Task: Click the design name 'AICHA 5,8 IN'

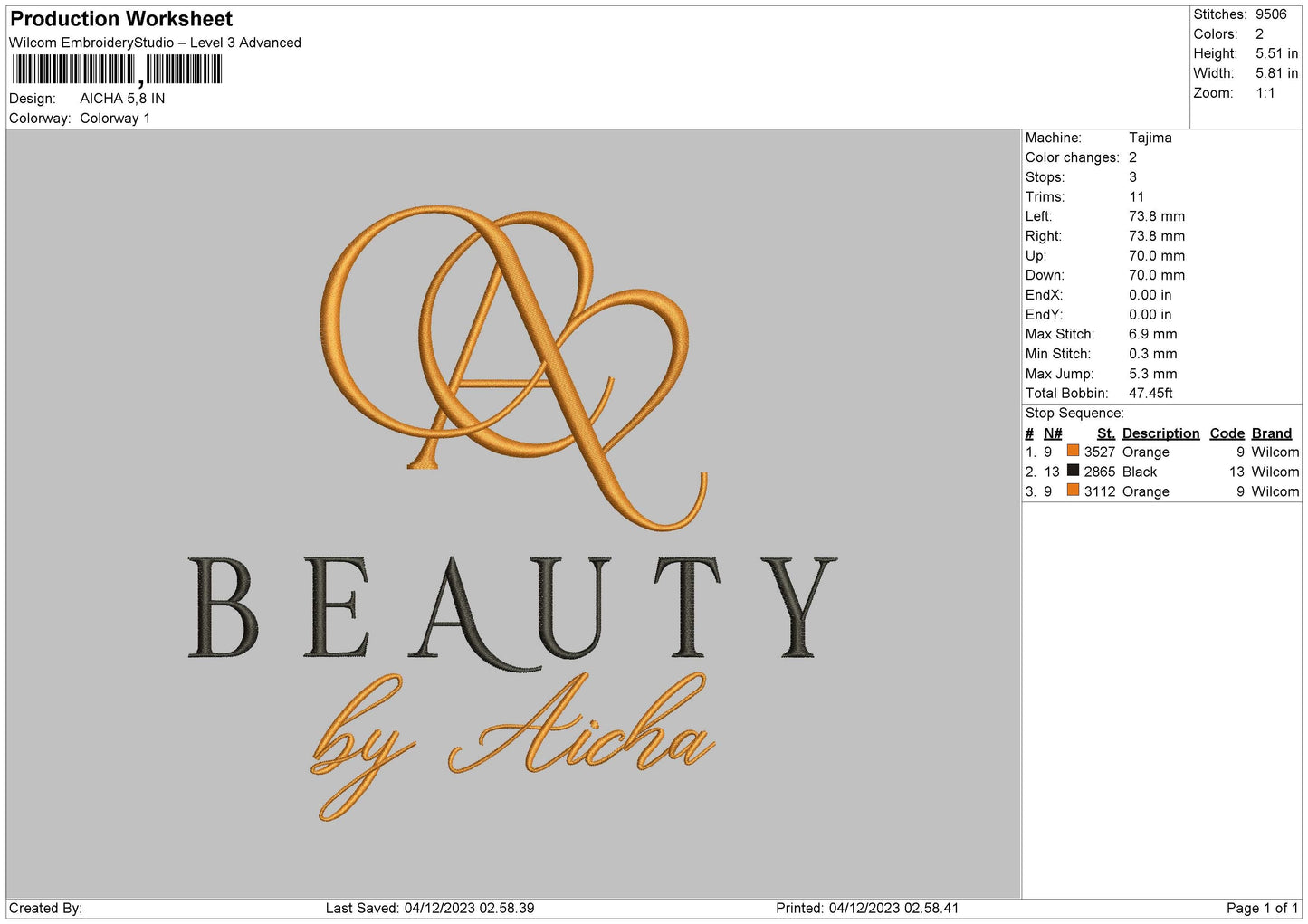Action: 122,99
